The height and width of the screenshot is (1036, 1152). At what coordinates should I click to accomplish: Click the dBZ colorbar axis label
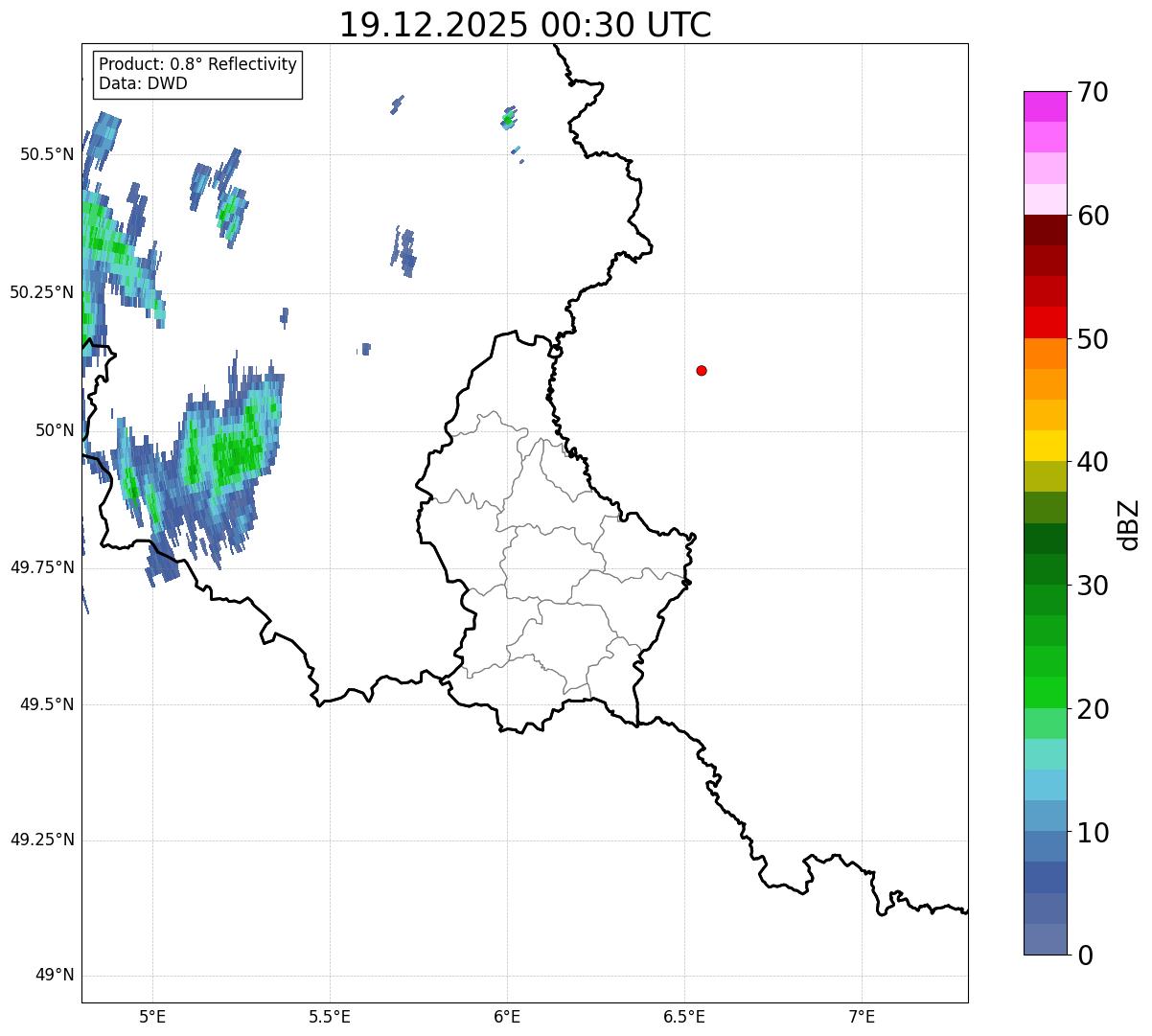coord(1129,524)
